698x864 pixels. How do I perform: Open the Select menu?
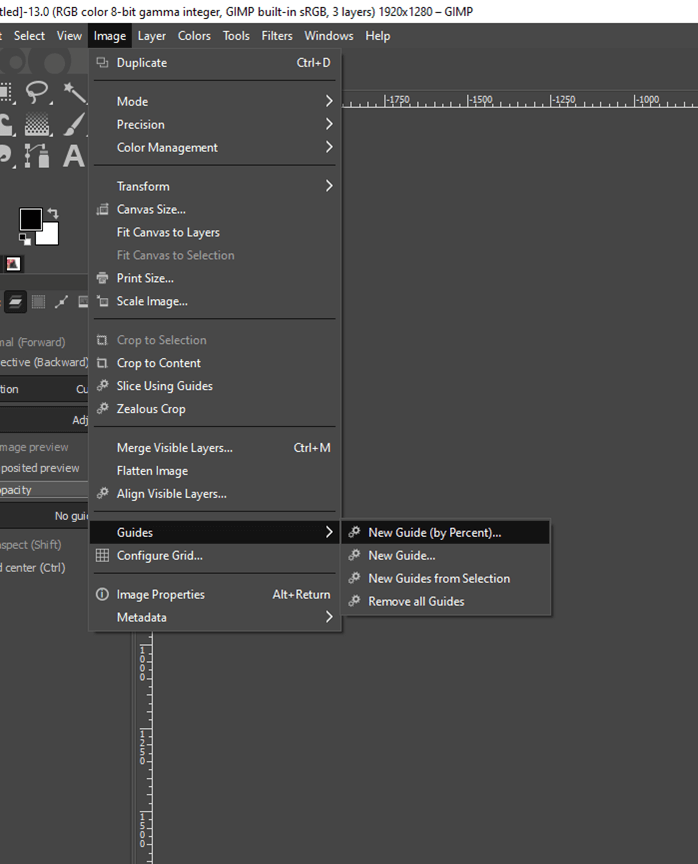tap(29, 36)
